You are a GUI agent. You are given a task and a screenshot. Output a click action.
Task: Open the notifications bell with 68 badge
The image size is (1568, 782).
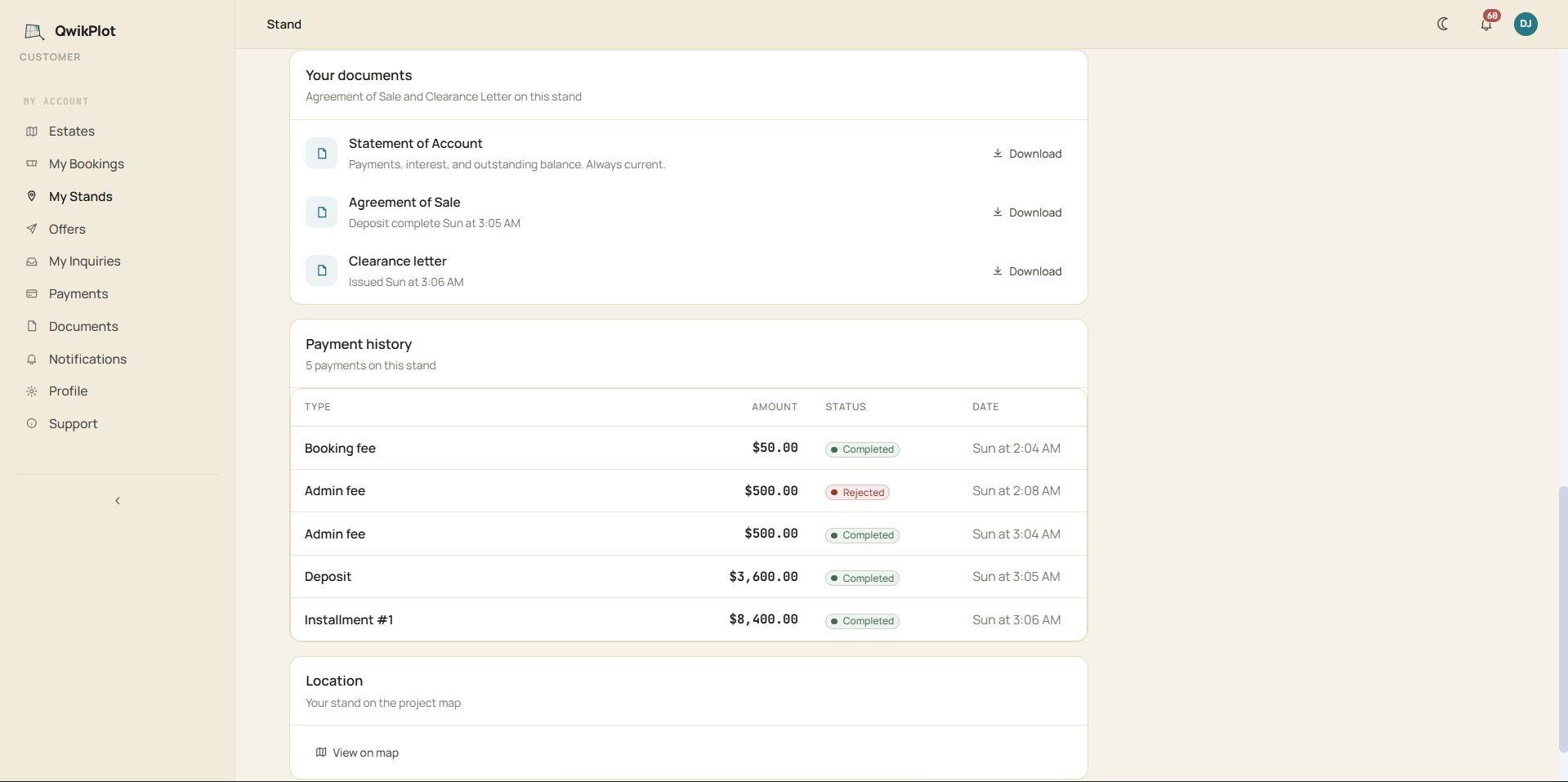1486,24
